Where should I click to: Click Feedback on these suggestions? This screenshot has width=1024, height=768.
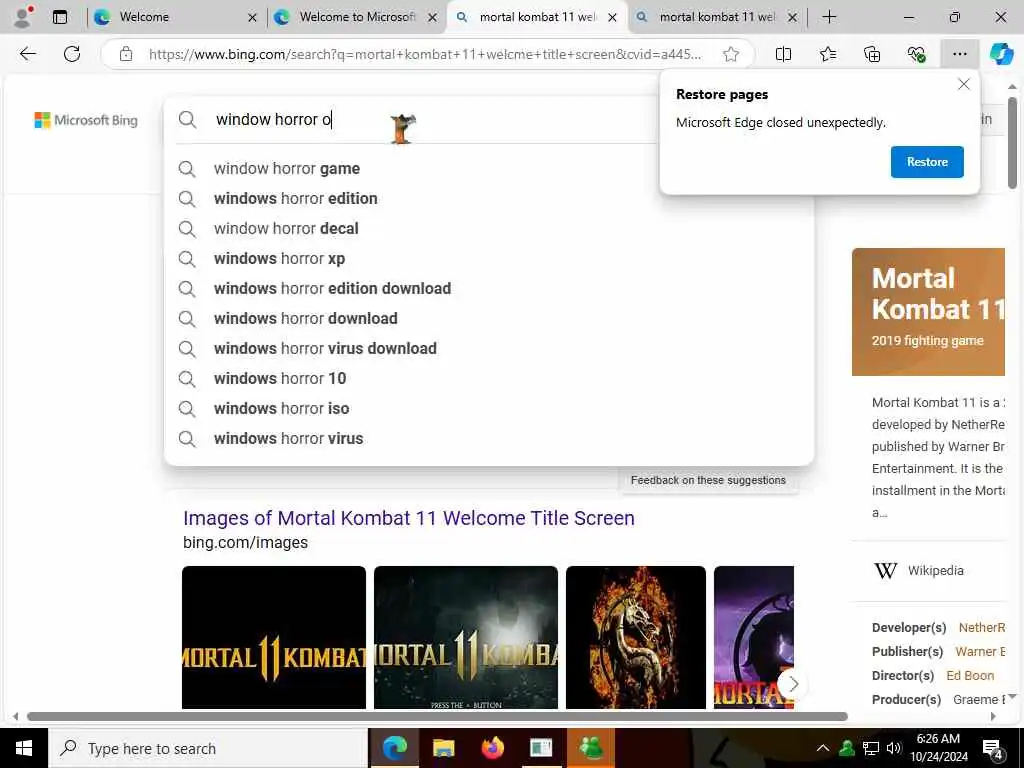point(708,480)
